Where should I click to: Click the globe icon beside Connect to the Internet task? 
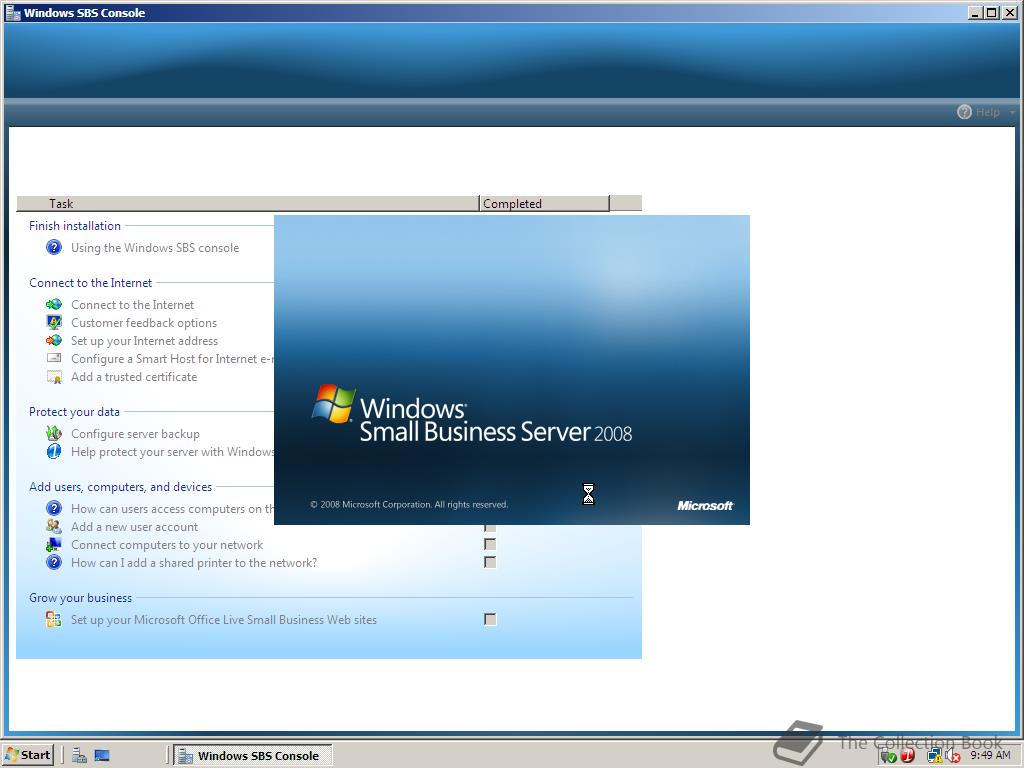click(x=54, y=304)
